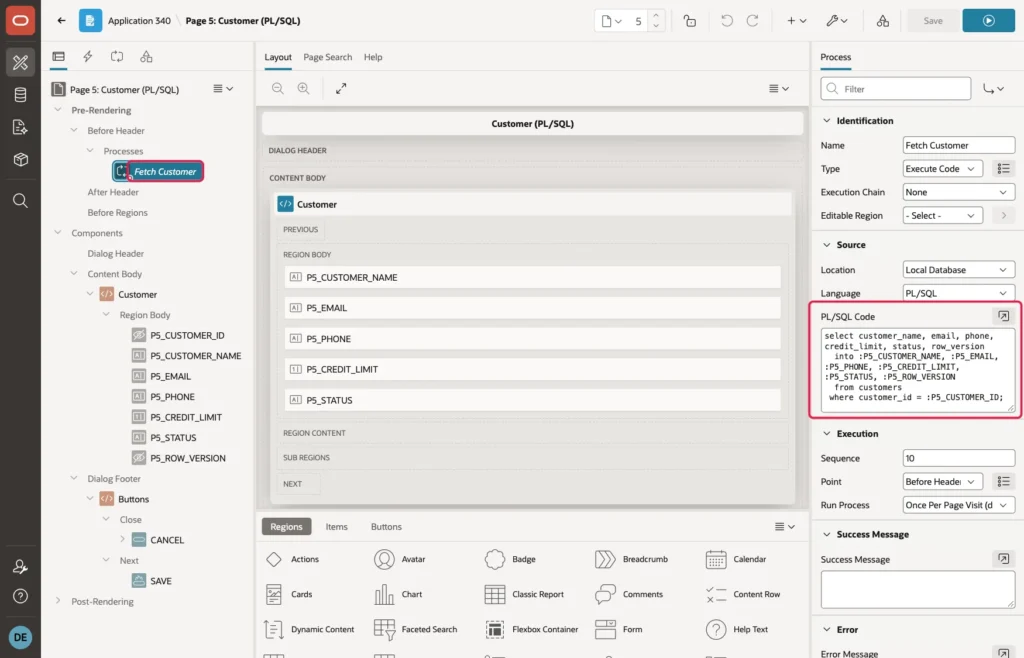Select Classic Report region in gallery
Viewport: 1024px width, 658px height.
[x=526, y=594]
